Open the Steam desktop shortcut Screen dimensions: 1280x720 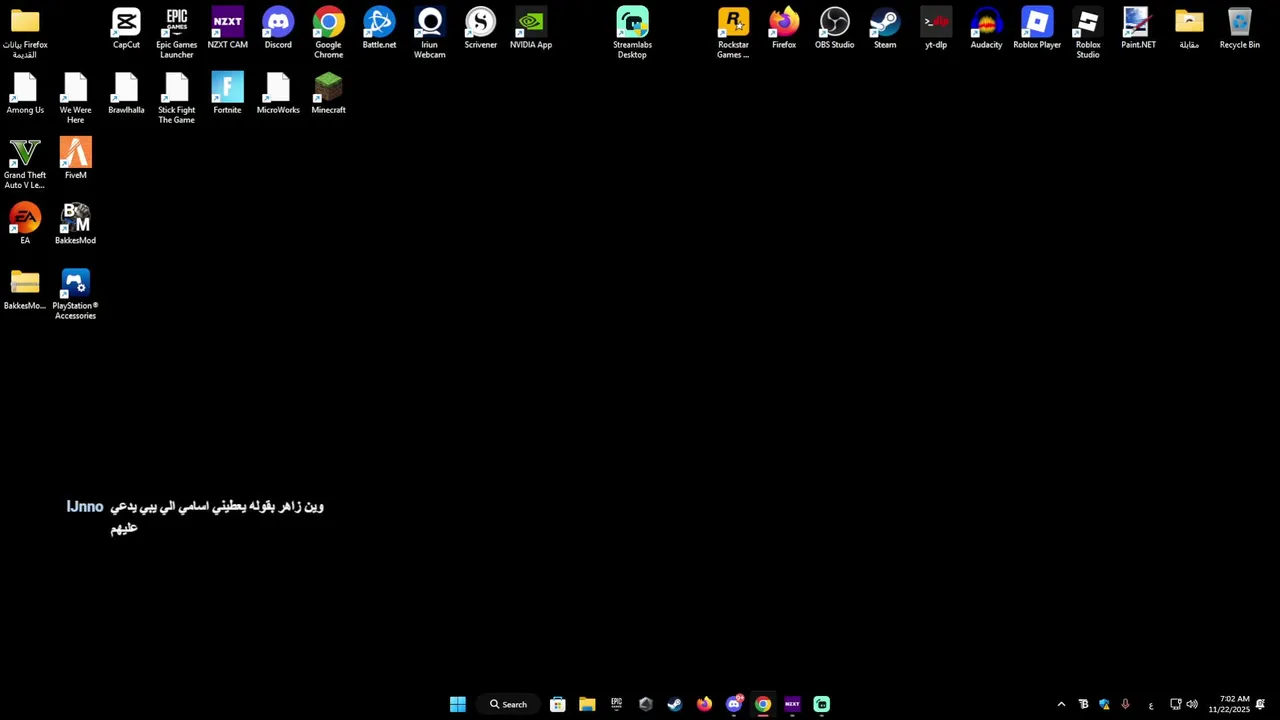tap(885, 29)
